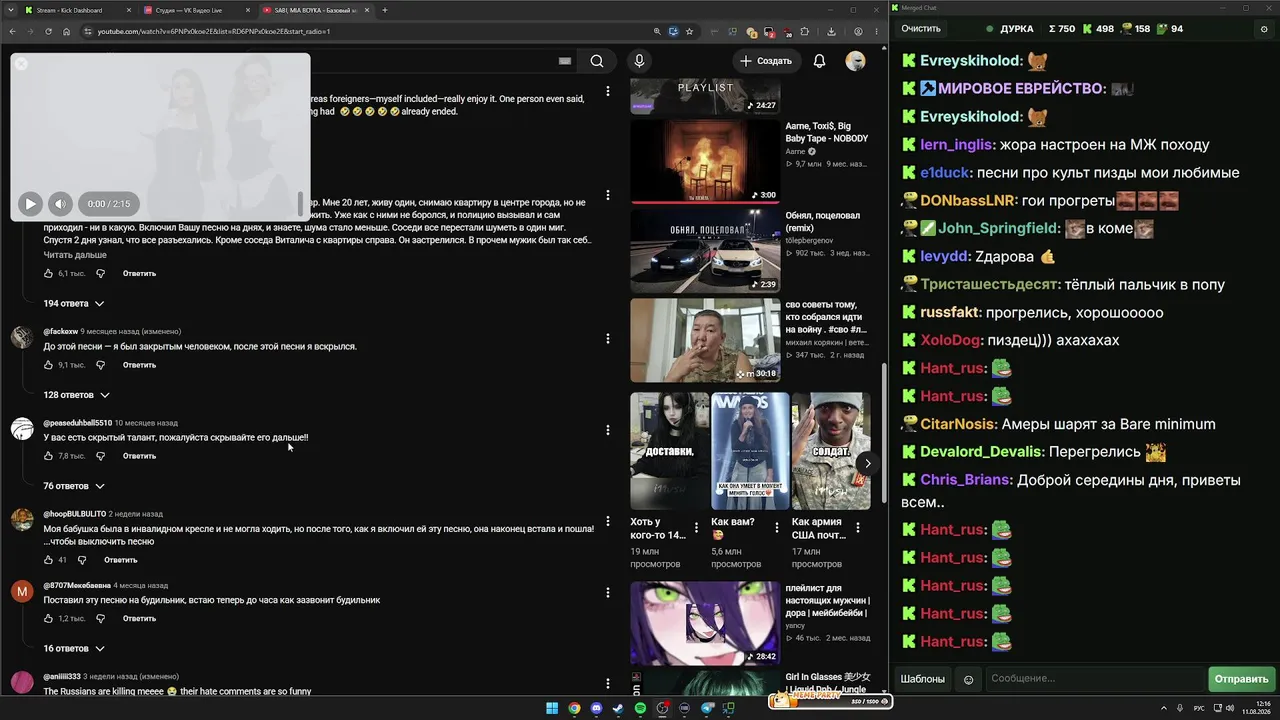The width and height of the screenshot is (1280, 720).
Task: Open Spotify from the taskbar
Action: click(x=640, y=709)
